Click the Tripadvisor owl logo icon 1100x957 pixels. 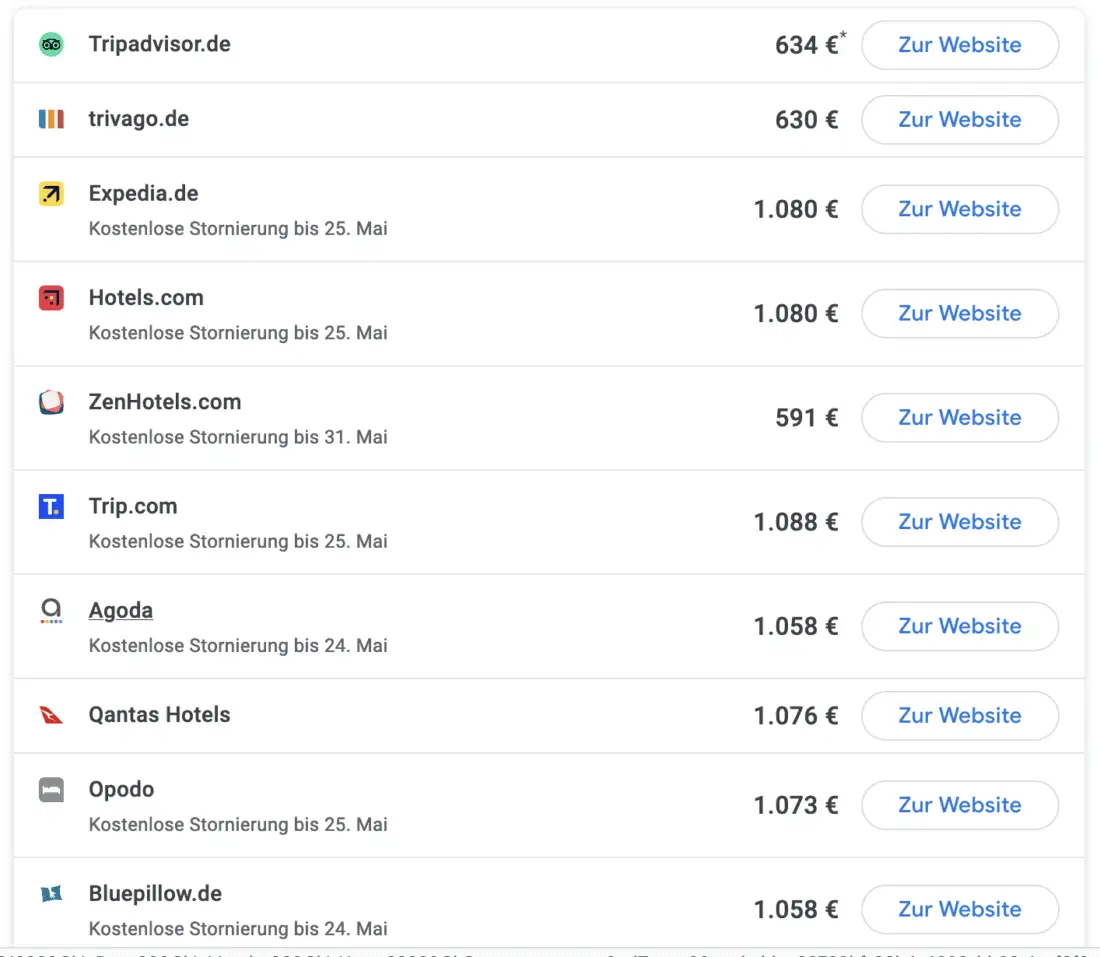coord(51,44)
